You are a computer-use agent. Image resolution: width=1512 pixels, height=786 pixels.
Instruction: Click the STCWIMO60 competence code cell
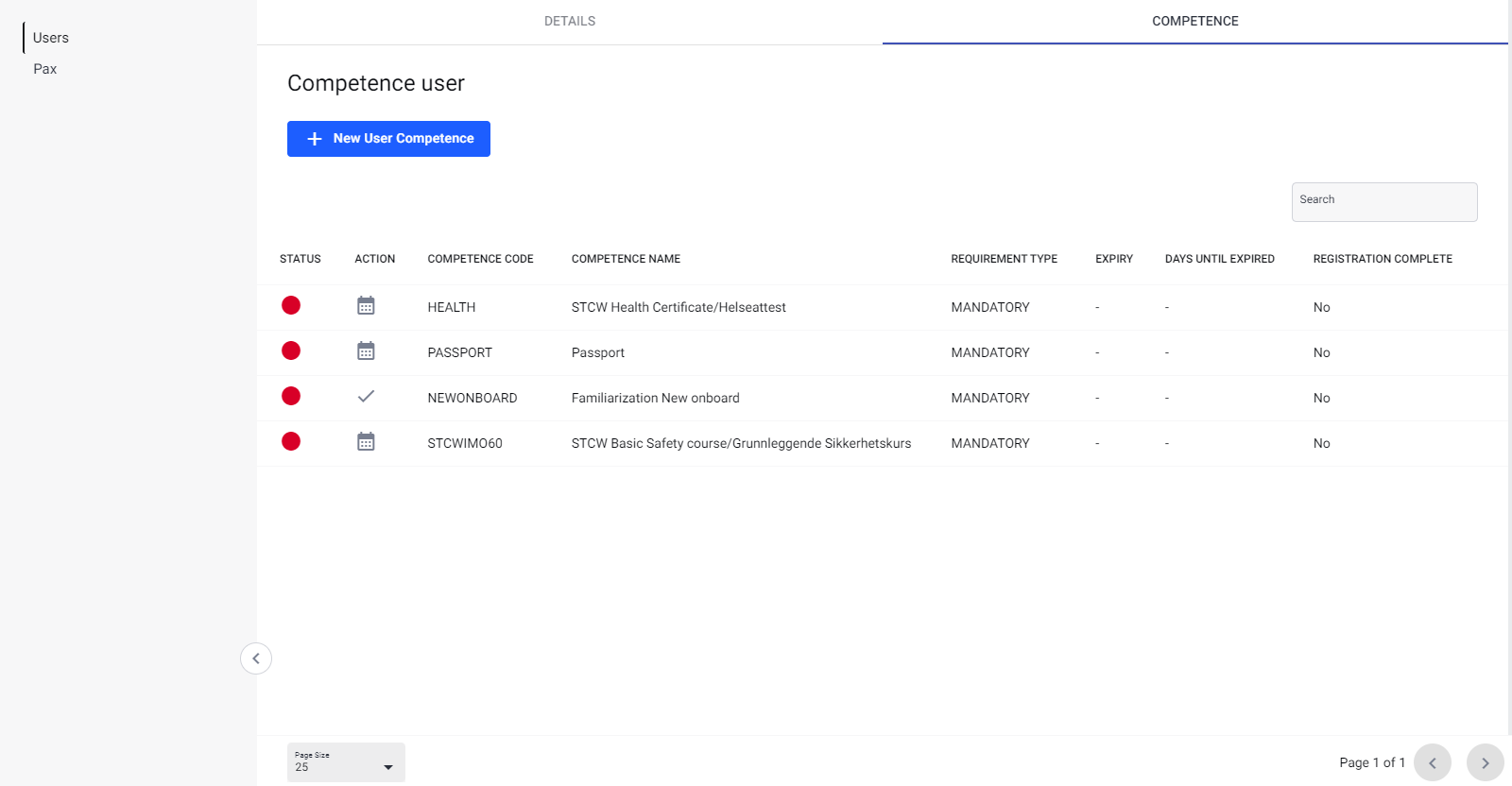[x=465, y=443]
